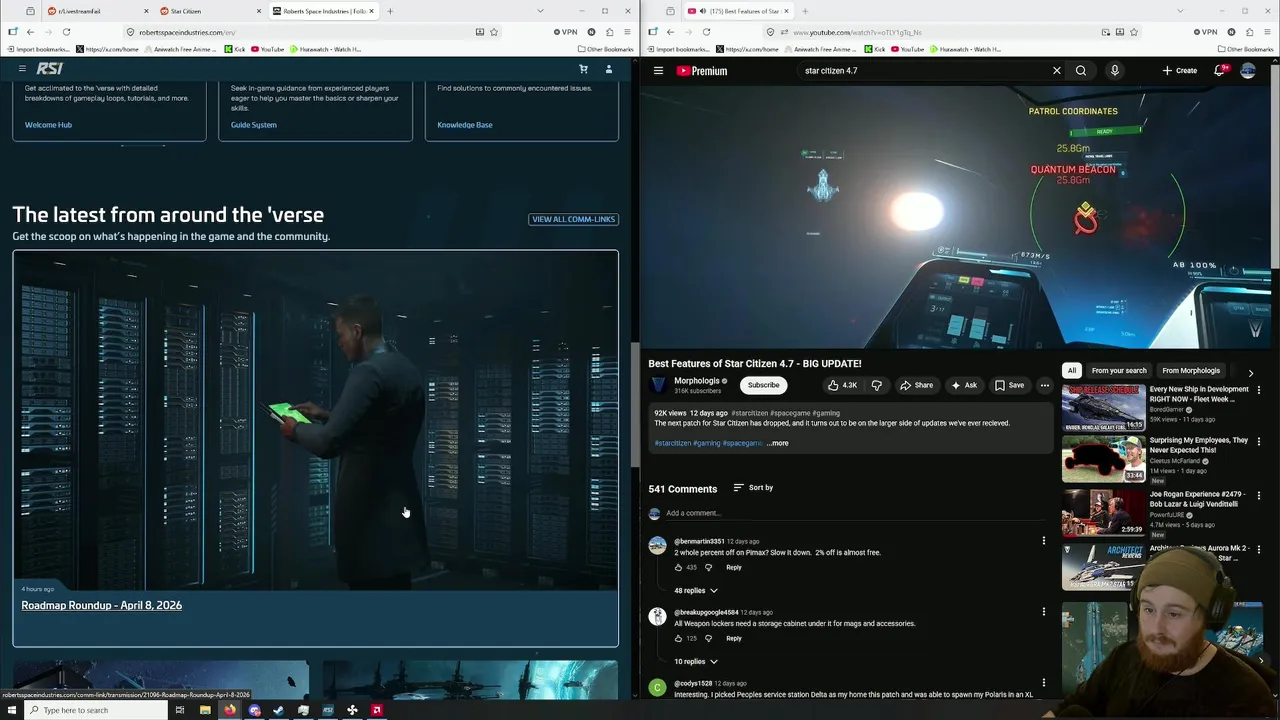
Task: Open more actions menu under the video
Action: coord(1044,385)
